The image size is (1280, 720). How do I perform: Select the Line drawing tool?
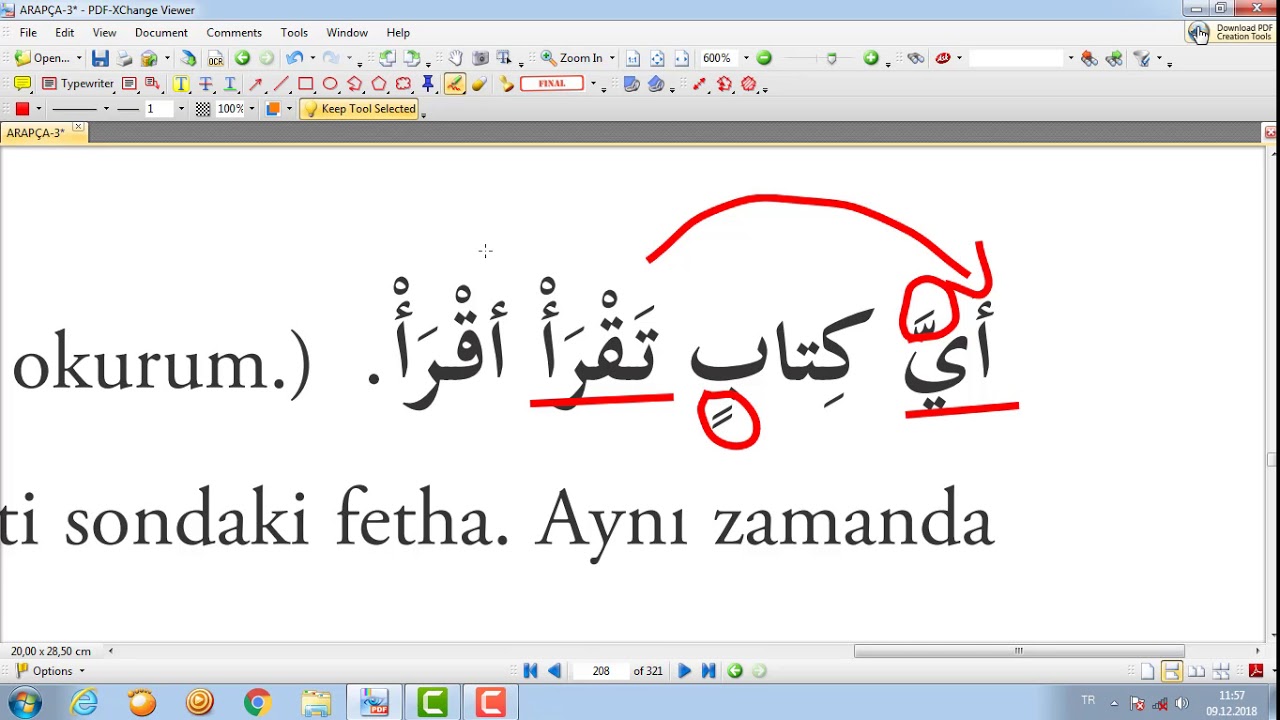[x=281, y=84]
